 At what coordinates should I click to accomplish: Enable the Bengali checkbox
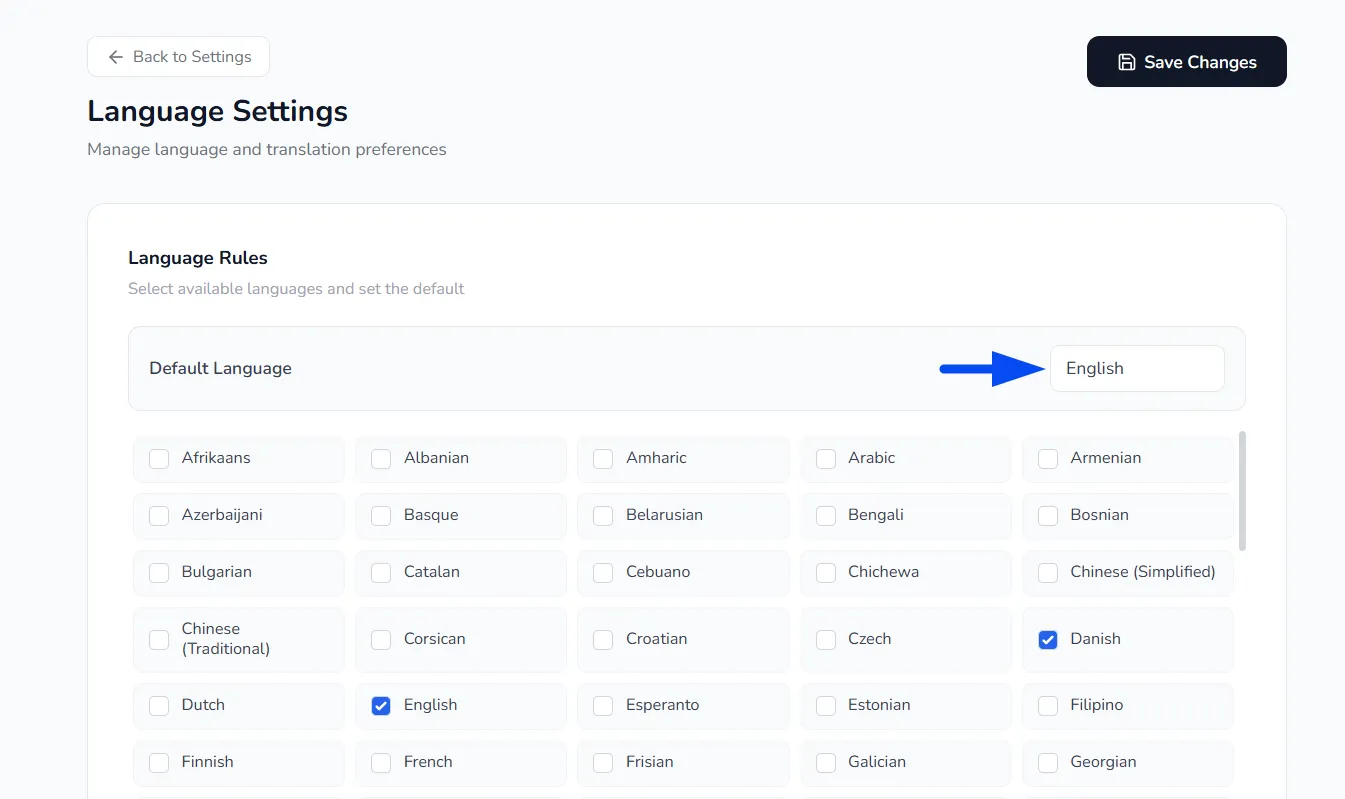point(826,515)
